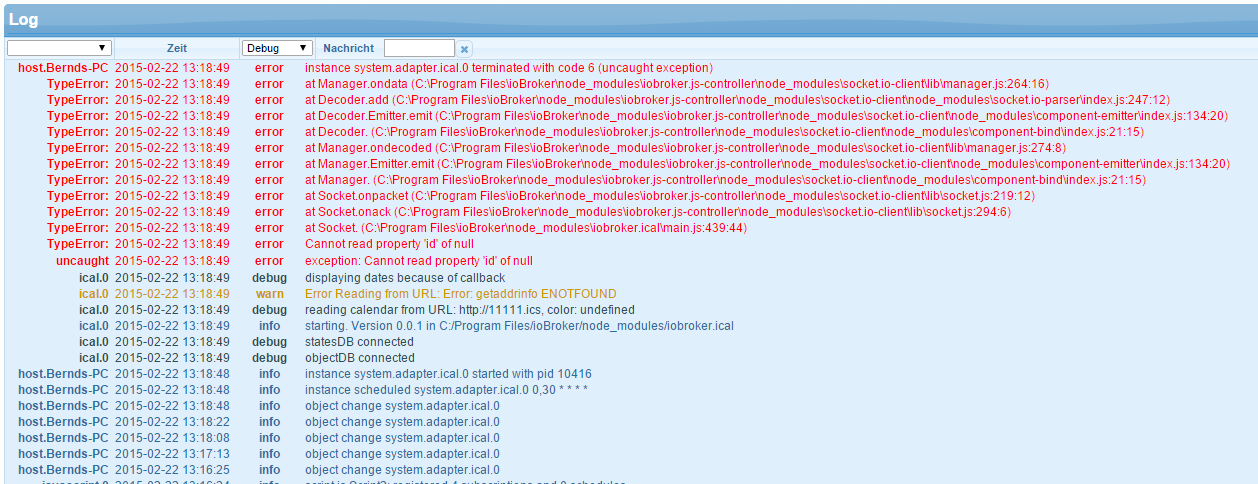The image size is (1258, 484).
Task: Select message 'statesDB connected'
Action: (359, 342)
